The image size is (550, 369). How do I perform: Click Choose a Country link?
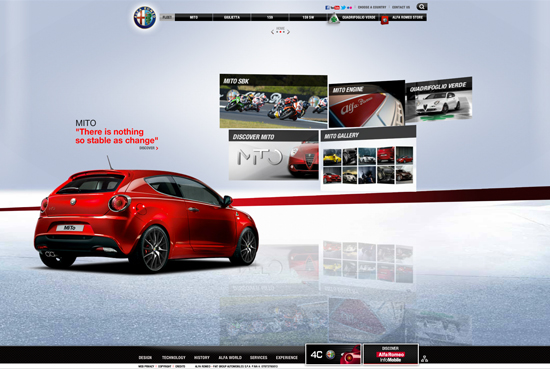372,7
